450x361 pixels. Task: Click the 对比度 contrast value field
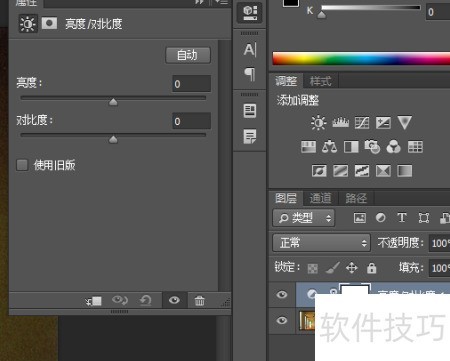point(191,121)
